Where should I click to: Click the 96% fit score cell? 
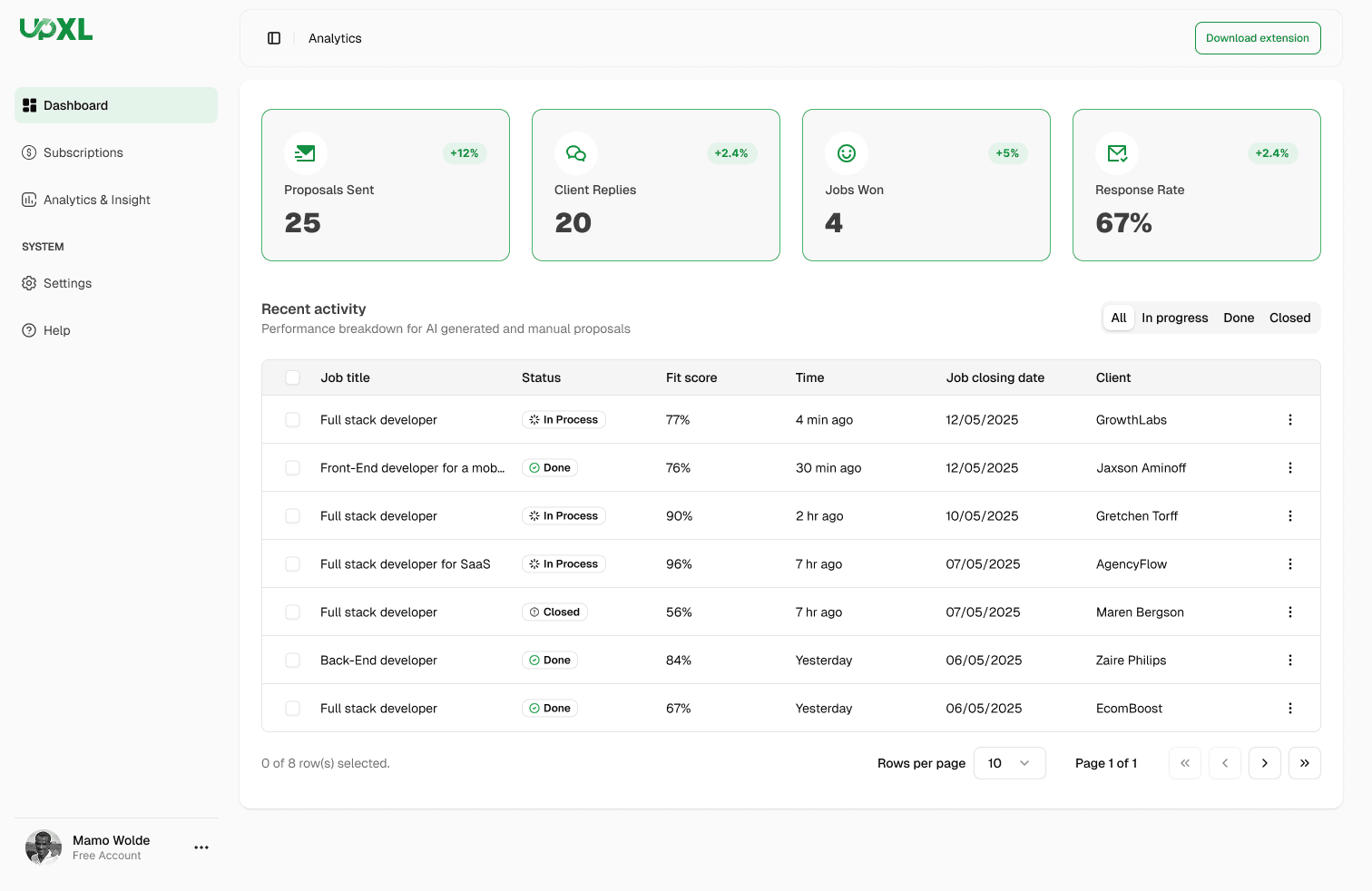679,563
